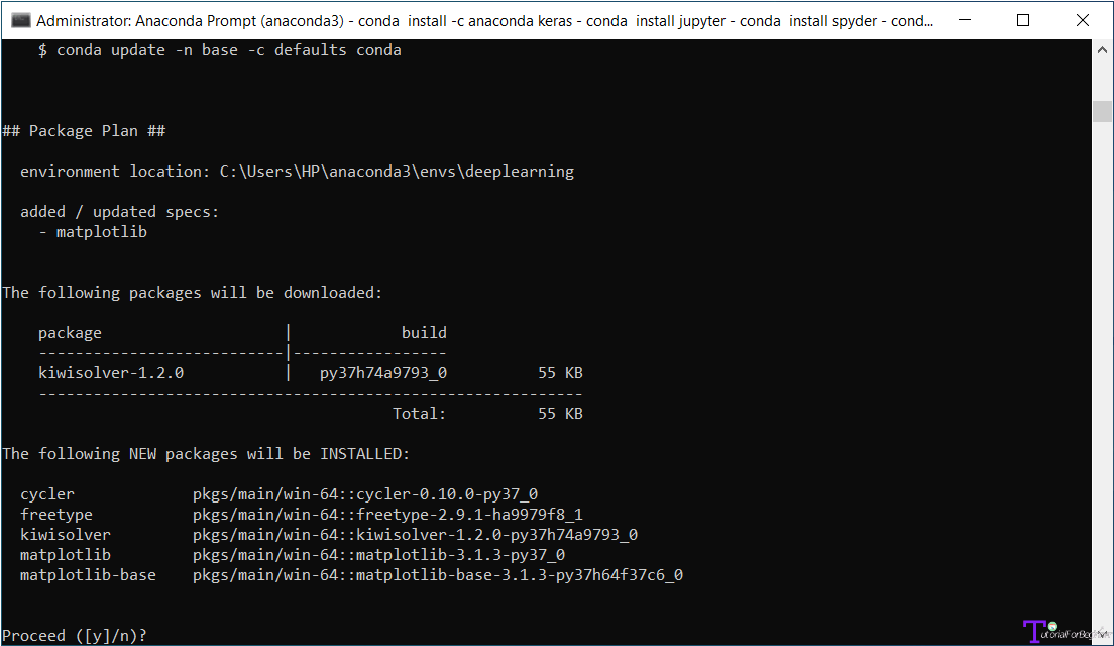The height and width of the screenshot is (646, 1114).
Task: Click the '55 KB' size in kiwisolver row
Action: click(561, 373)
